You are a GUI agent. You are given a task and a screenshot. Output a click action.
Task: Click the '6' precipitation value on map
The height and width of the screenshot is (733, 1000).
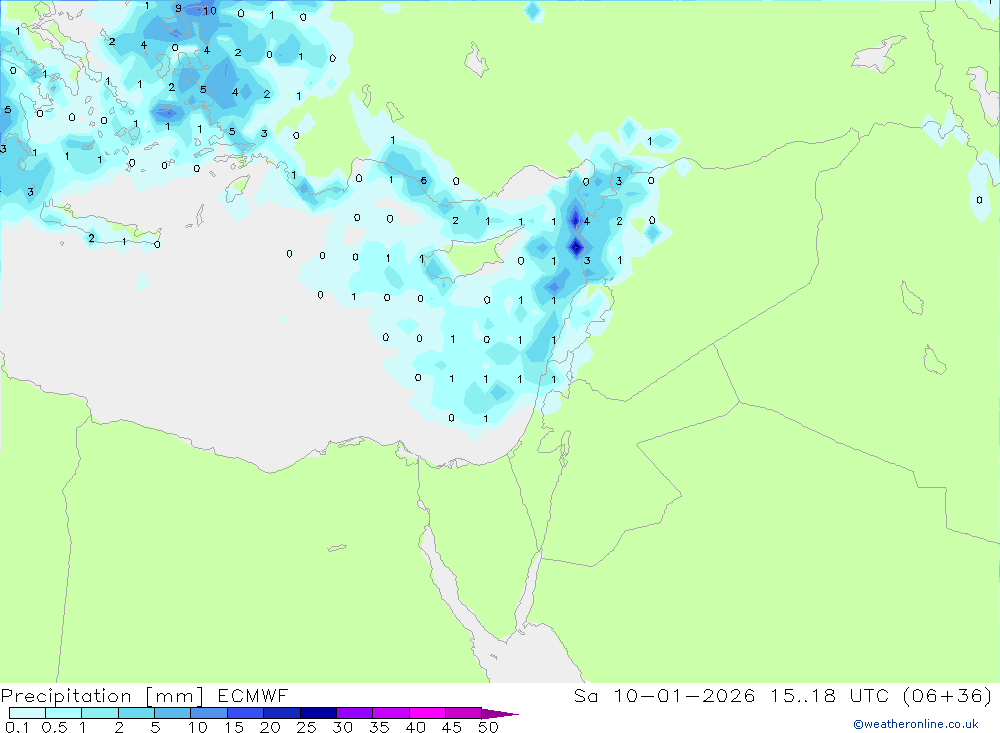tap(423, 181)
